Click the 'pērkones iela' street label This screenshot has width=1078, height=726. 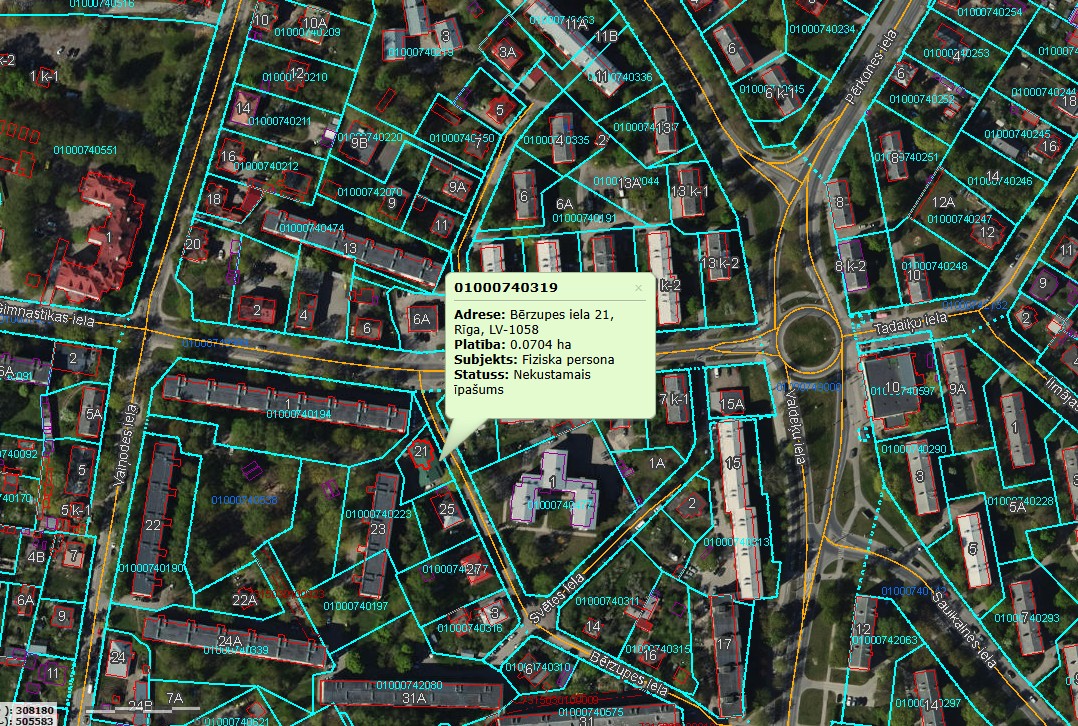(x=870, y=67)
